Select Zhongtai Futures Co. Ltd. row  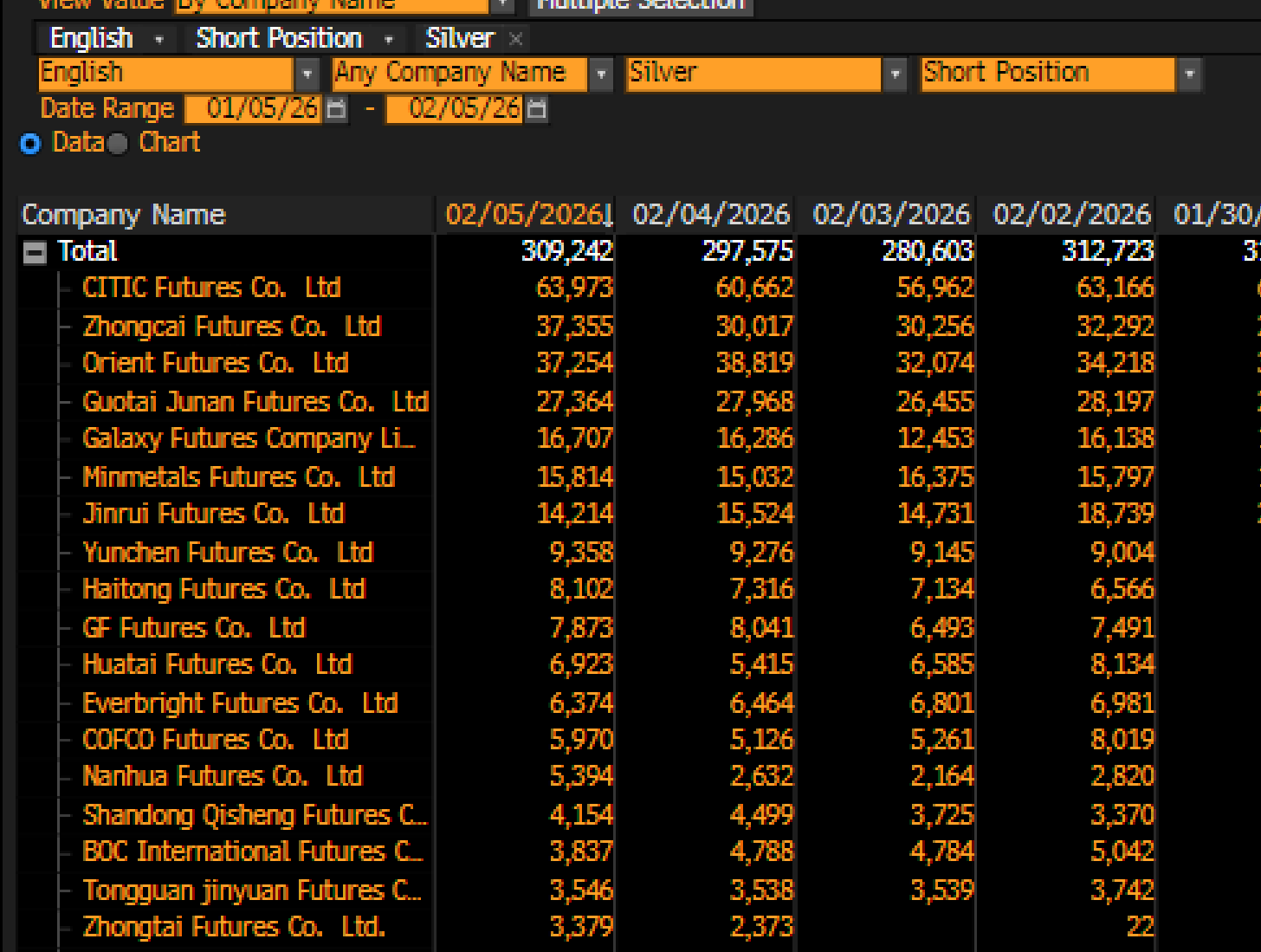pyautogui.click(x=234, y=927)
